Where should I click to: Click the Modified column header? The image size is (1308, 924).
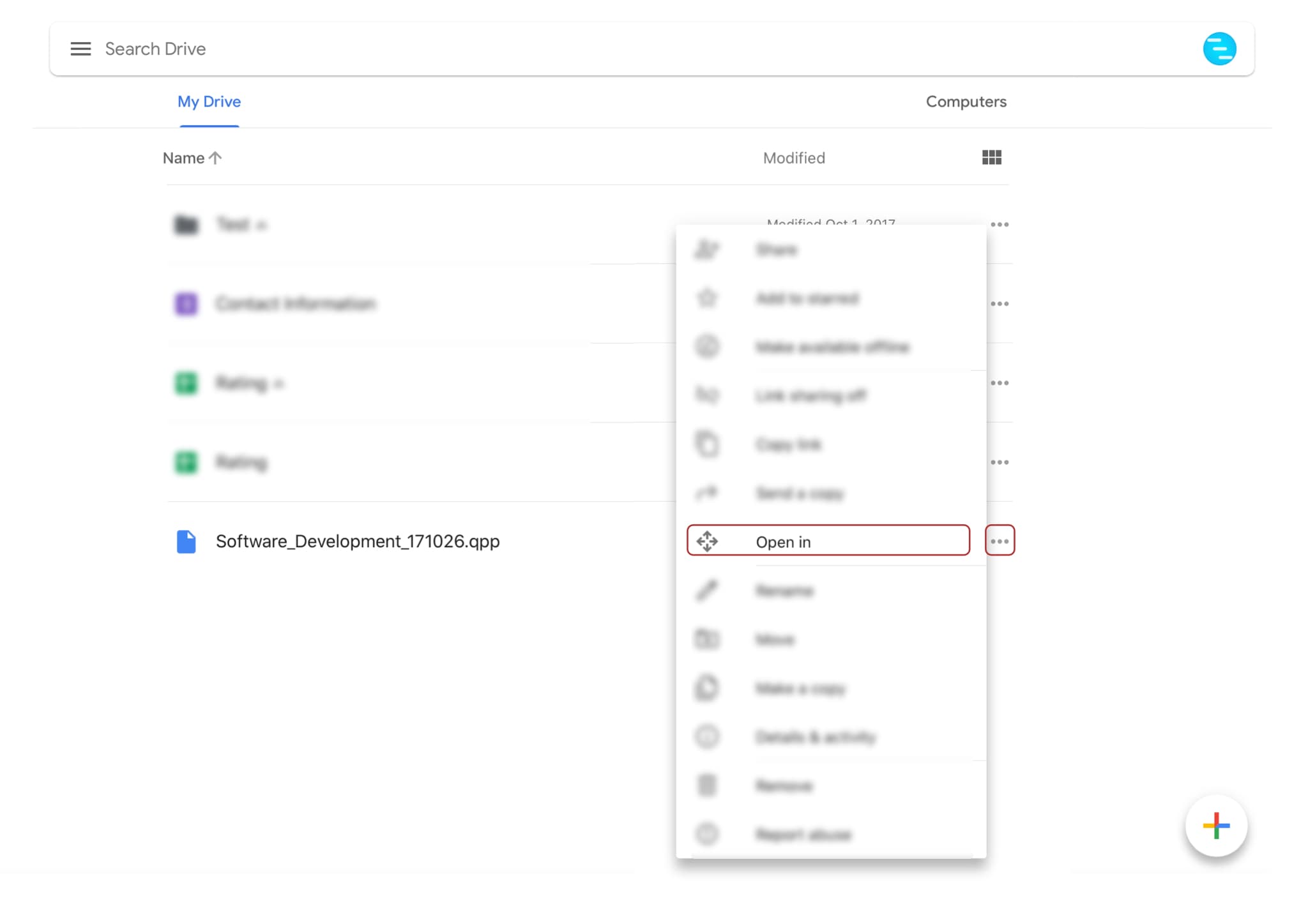pyautogui.click(x=793, y=158)
